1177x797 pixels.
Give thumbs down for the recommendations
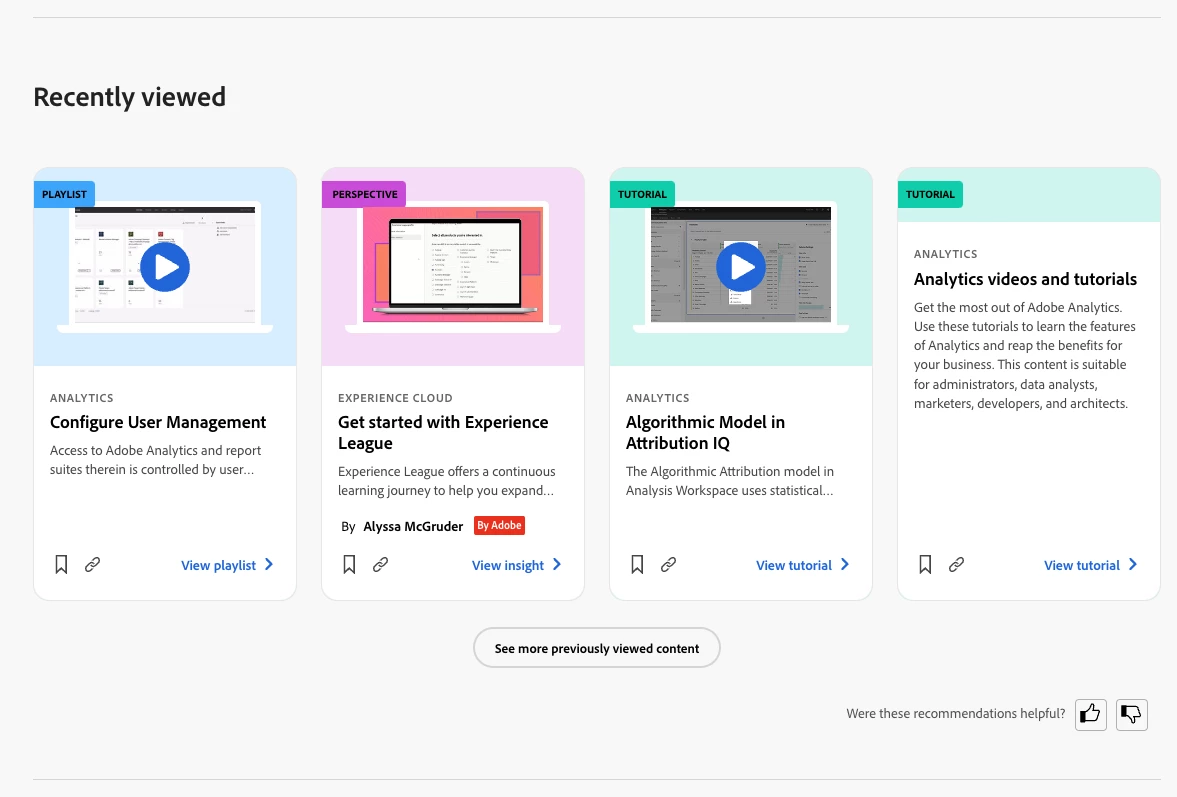click(x=1131, y=714)
